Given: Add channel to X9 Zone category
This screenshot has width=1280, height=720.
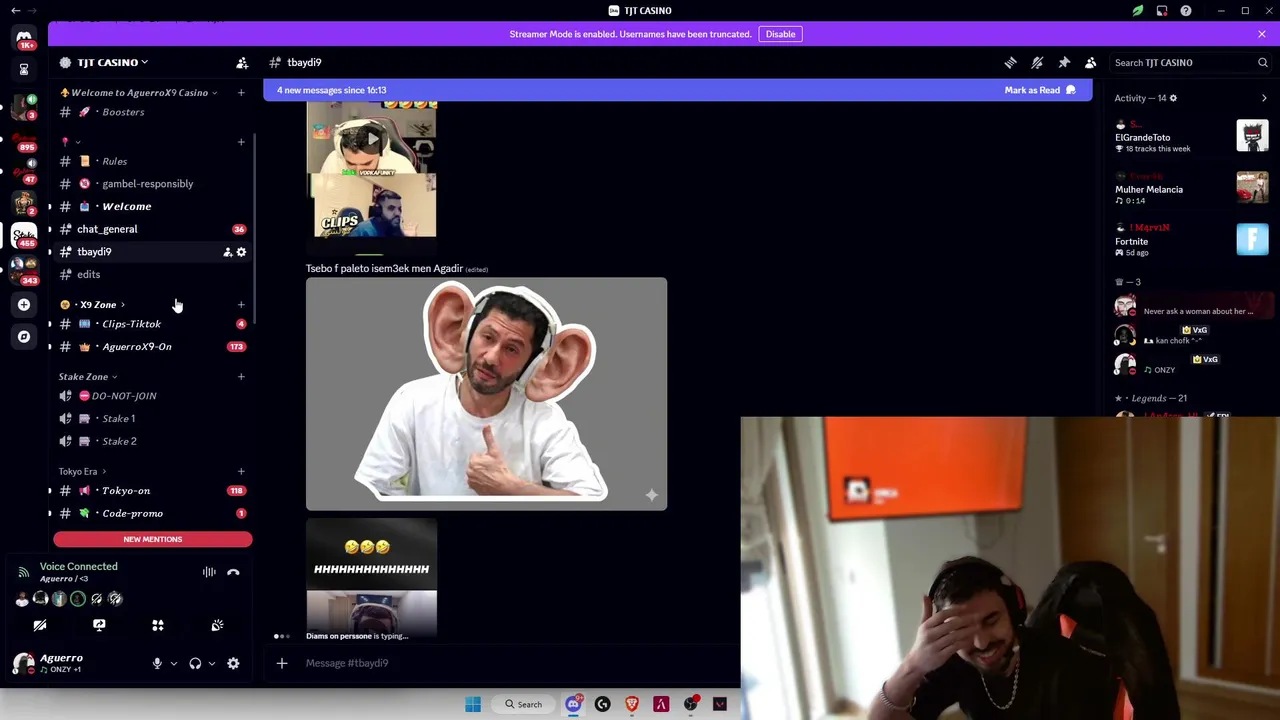Looking at the screenshot, I should coord(241,304).
